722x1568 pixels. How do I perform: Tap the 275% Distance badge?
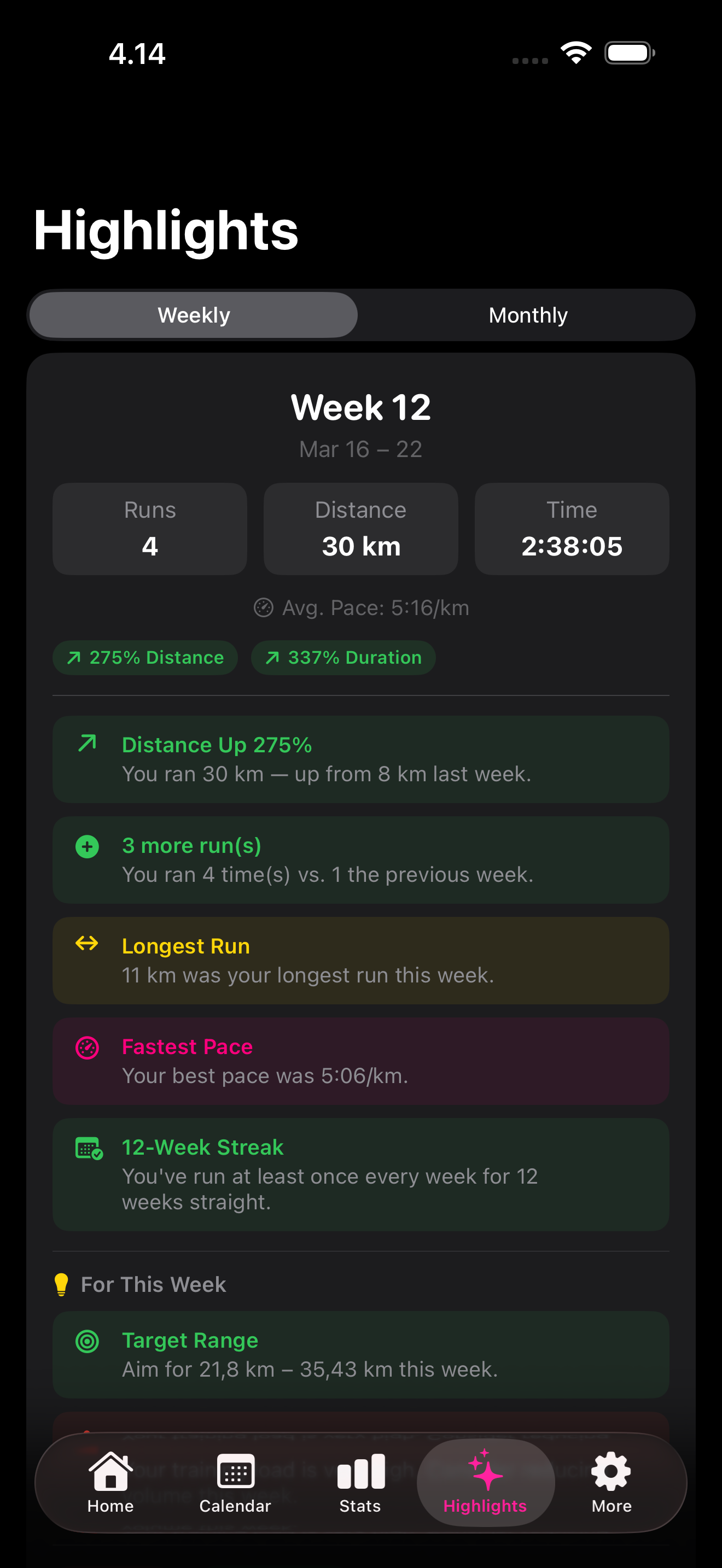pos(145,657)
